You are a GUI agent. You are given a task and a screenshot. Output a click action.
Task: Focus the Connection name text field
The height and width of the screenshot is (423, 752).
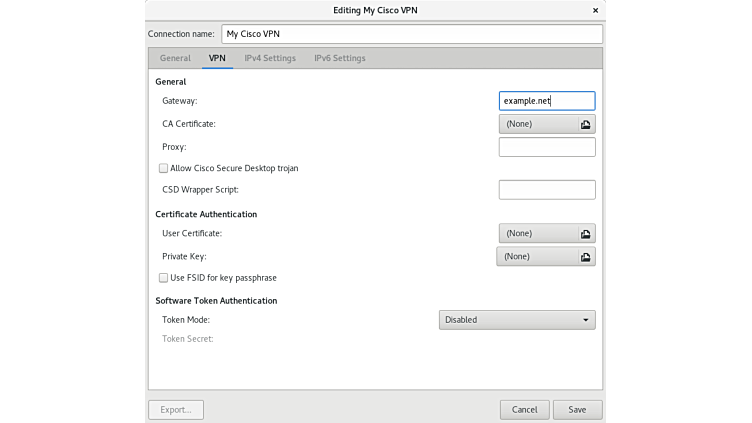[410, 34]
